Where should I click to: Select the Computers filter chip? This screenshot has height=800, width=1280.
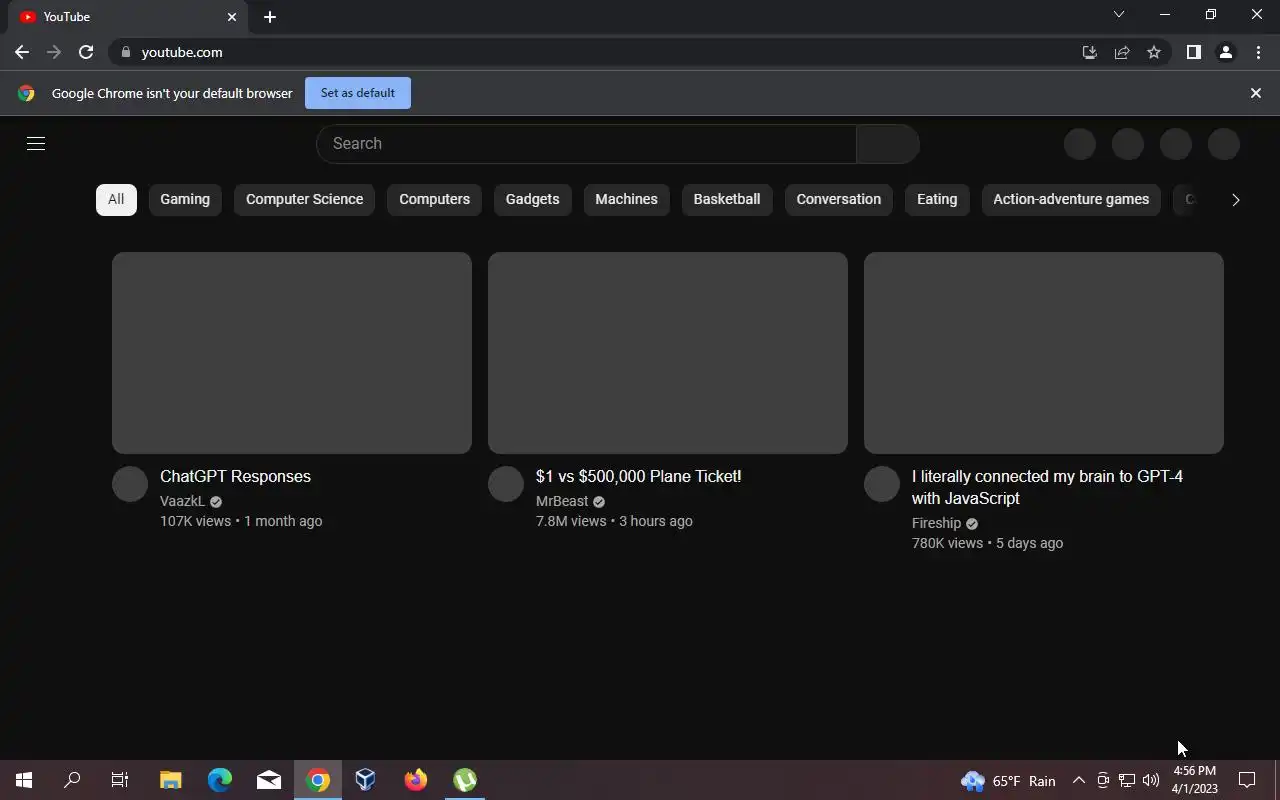(434, 199)
